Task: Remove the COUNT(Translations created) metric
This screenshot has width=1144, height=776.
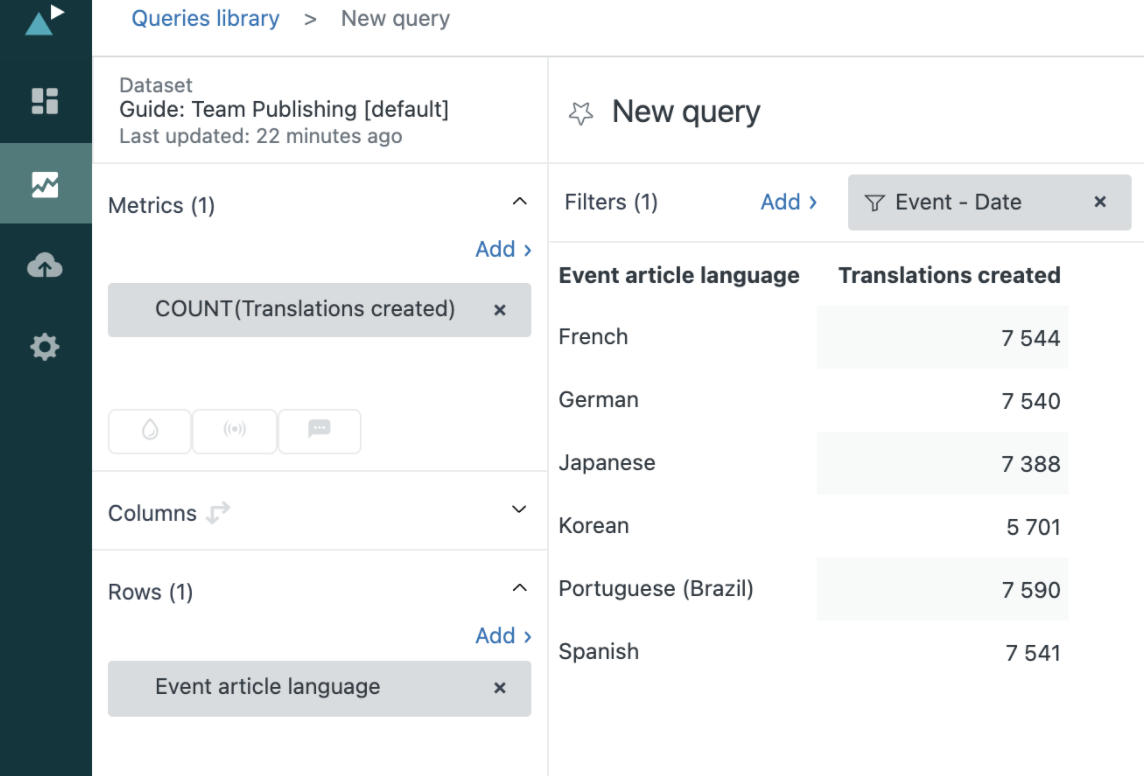Action: 500,310
